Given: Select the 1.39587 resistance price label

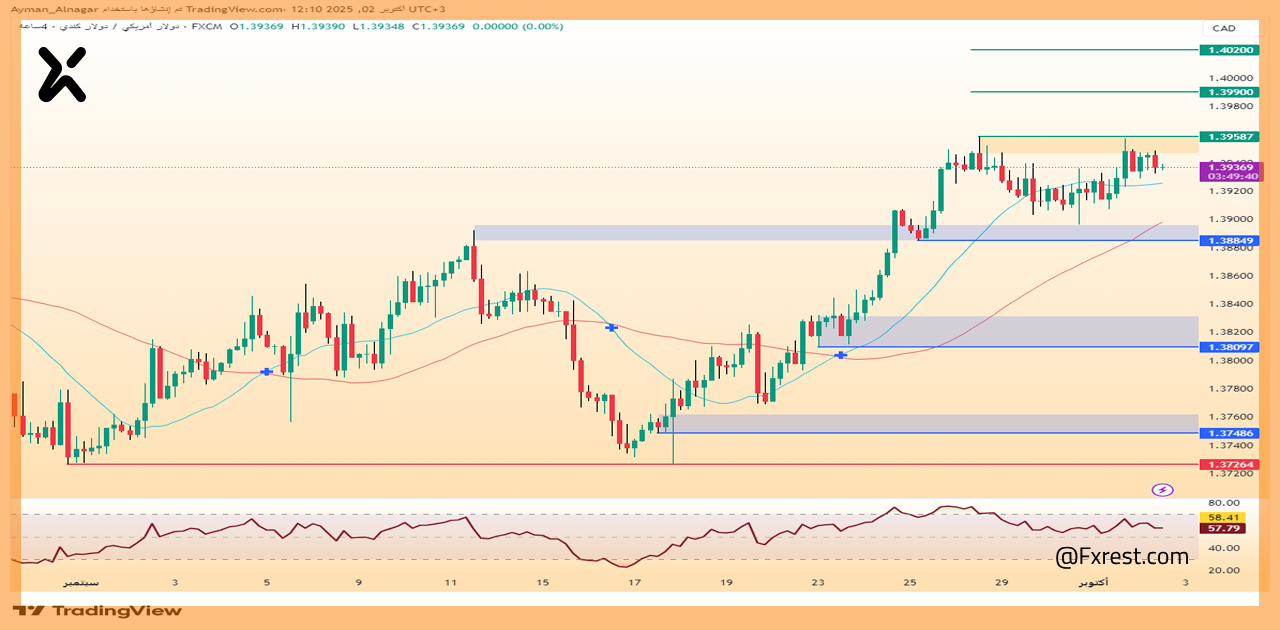Looking at the screenshot, I should pos(1229,136).
